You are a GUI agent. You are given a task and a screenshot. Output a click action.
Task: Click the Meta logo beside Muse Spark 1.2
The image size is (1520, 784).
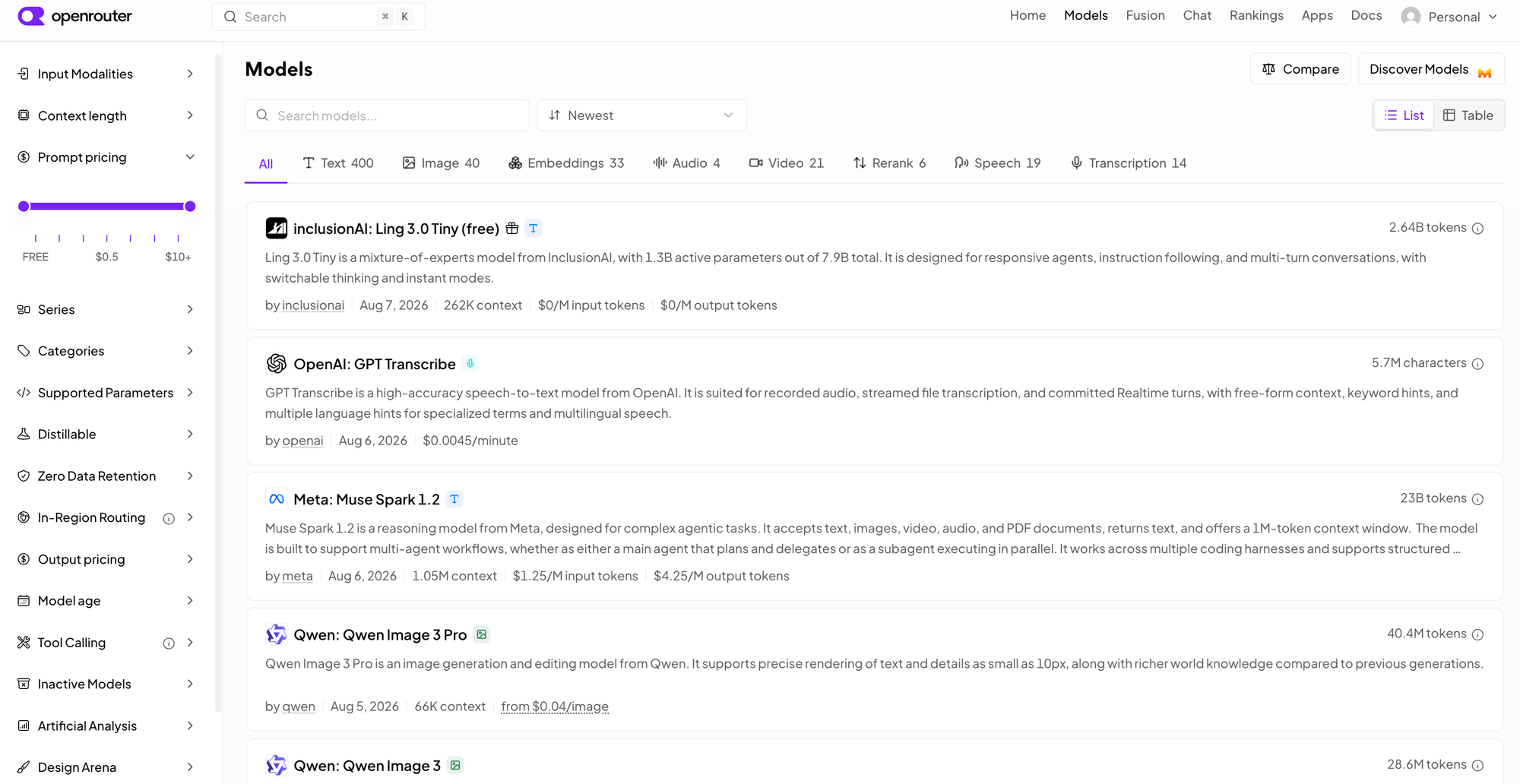click(x=276, y=499)
